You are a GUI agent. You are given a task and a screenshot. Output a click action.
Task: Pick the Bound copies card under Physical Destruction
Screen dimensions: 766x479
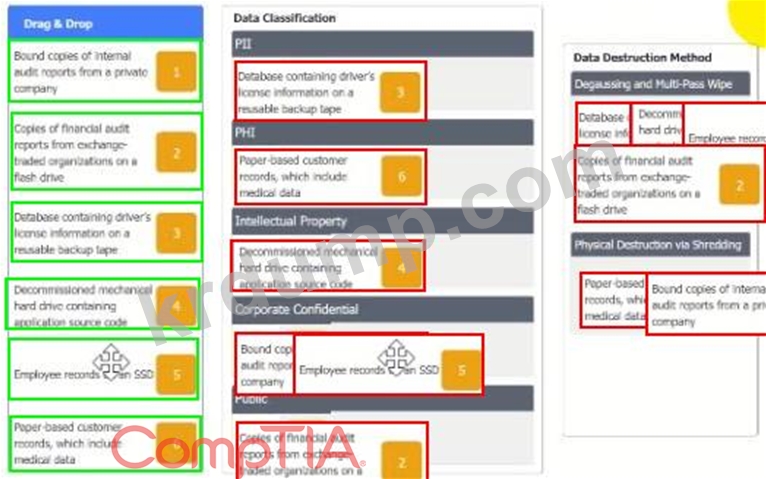(x=705, y=305)
